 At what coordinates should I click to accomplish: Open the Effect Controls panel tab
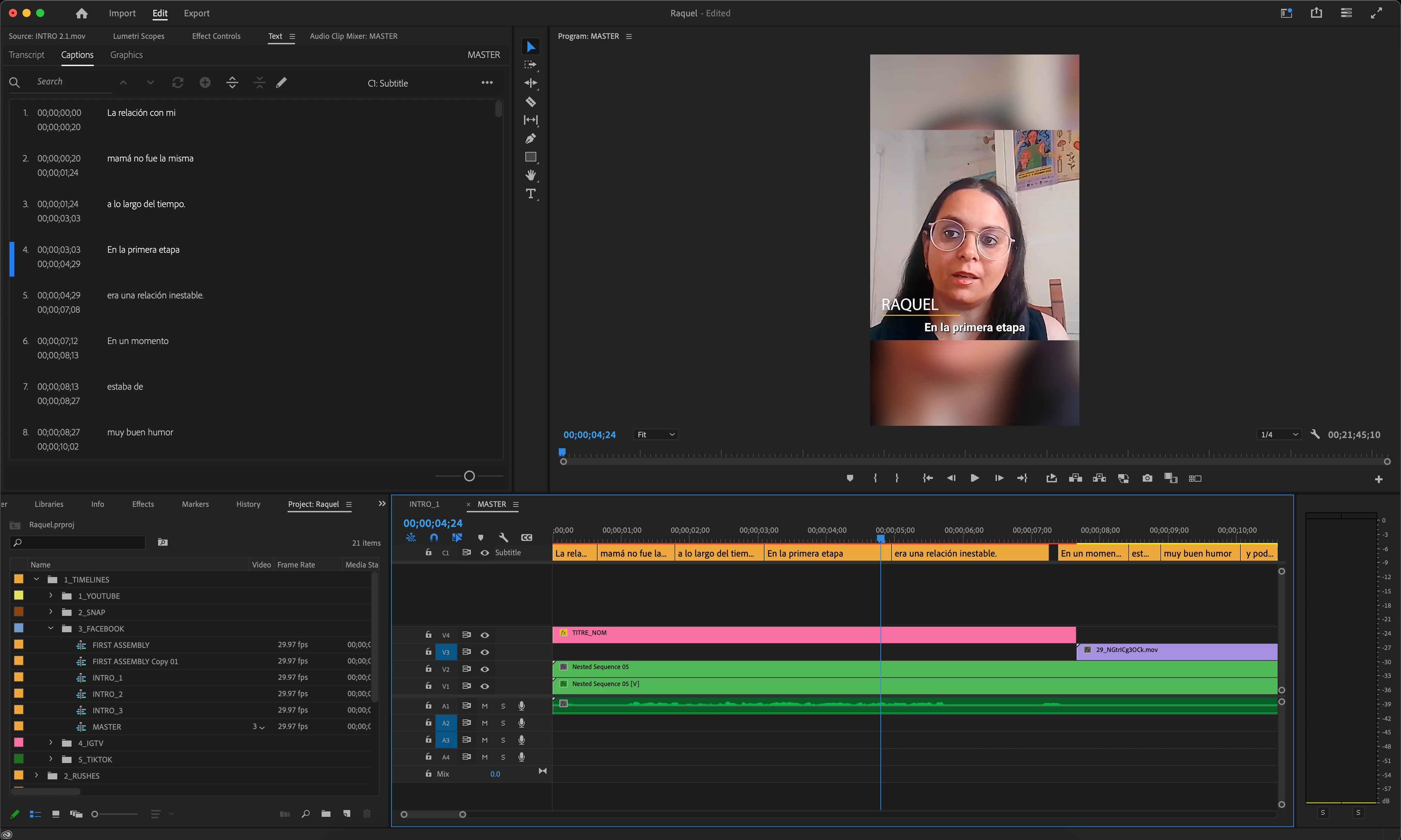216,36
